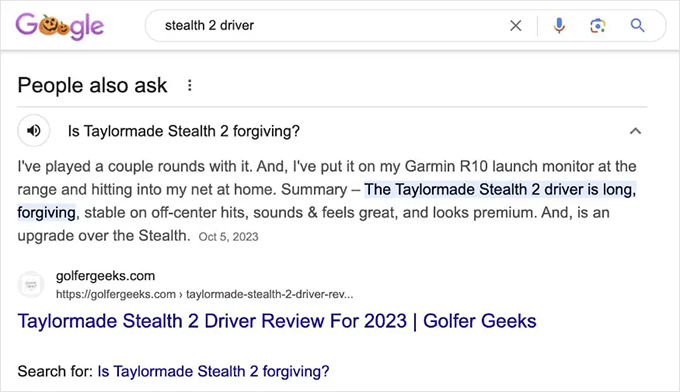Click the golfergeeks.com site favicon
Screen dimensions: 680x392
click(31, 285)
